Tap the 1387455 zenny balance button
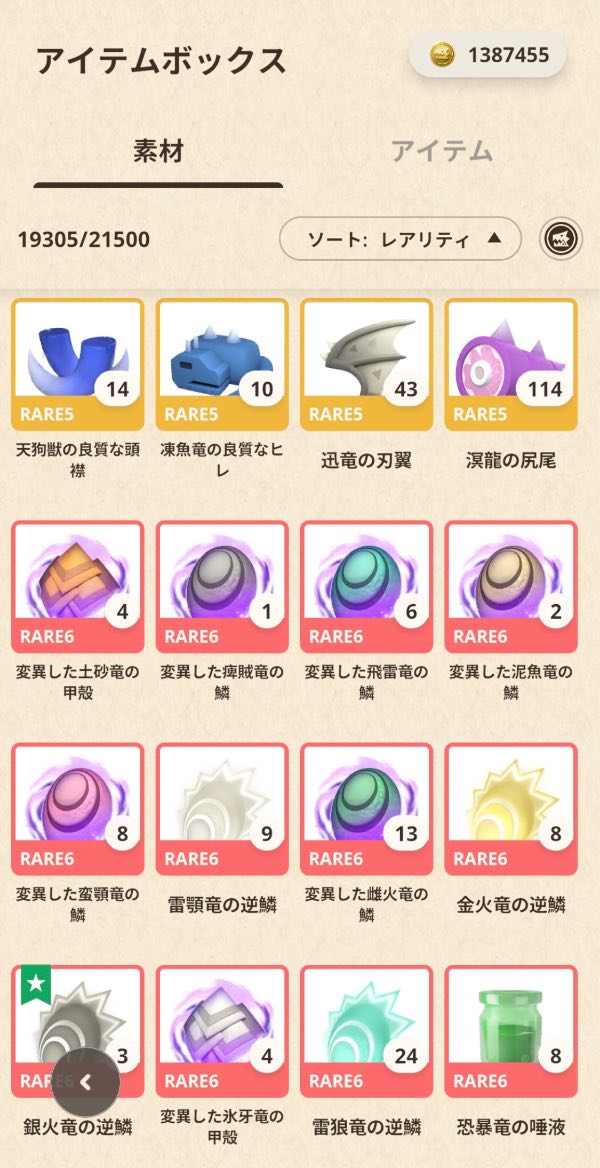600x1168 pixels. pyautogui.click(x=487, y=54)
